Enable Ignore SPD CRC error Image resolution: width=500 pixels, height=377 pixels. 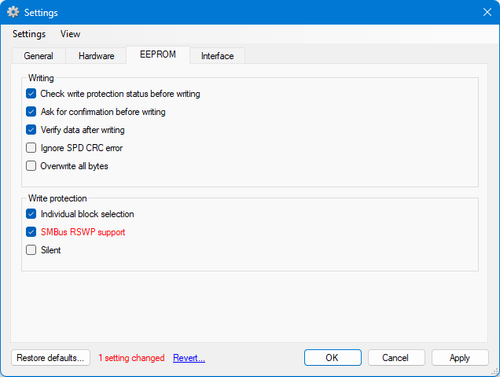tap(31, 148)
